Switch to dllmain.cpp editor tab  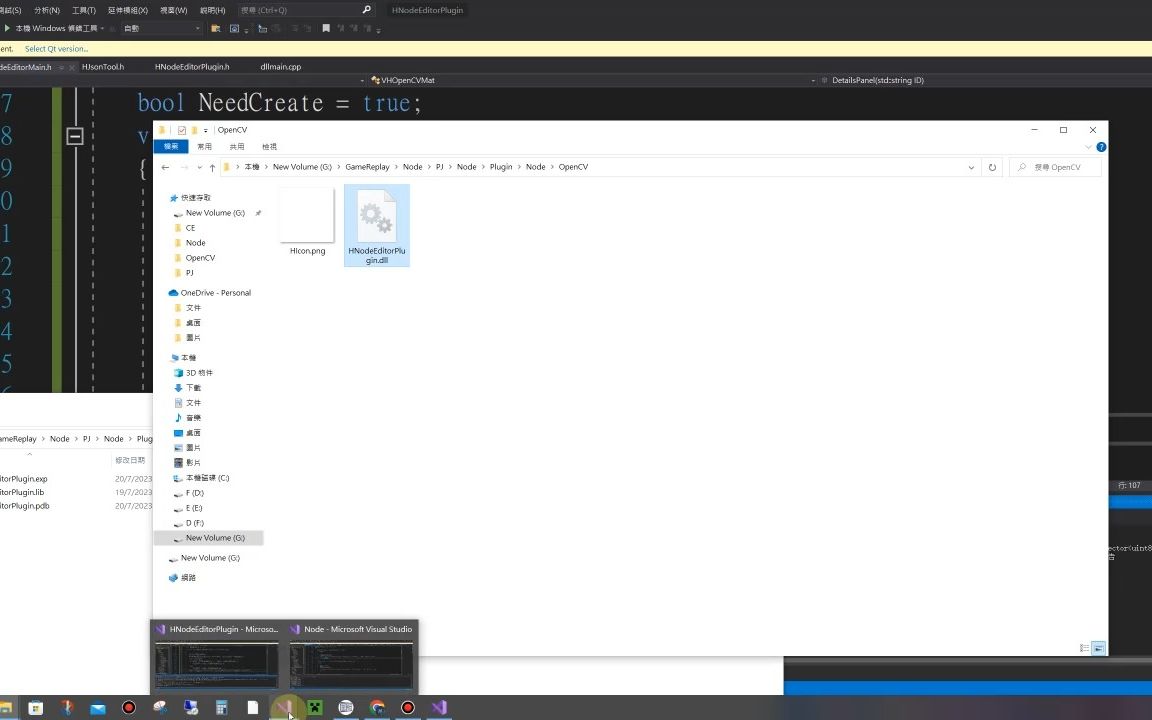281,66
